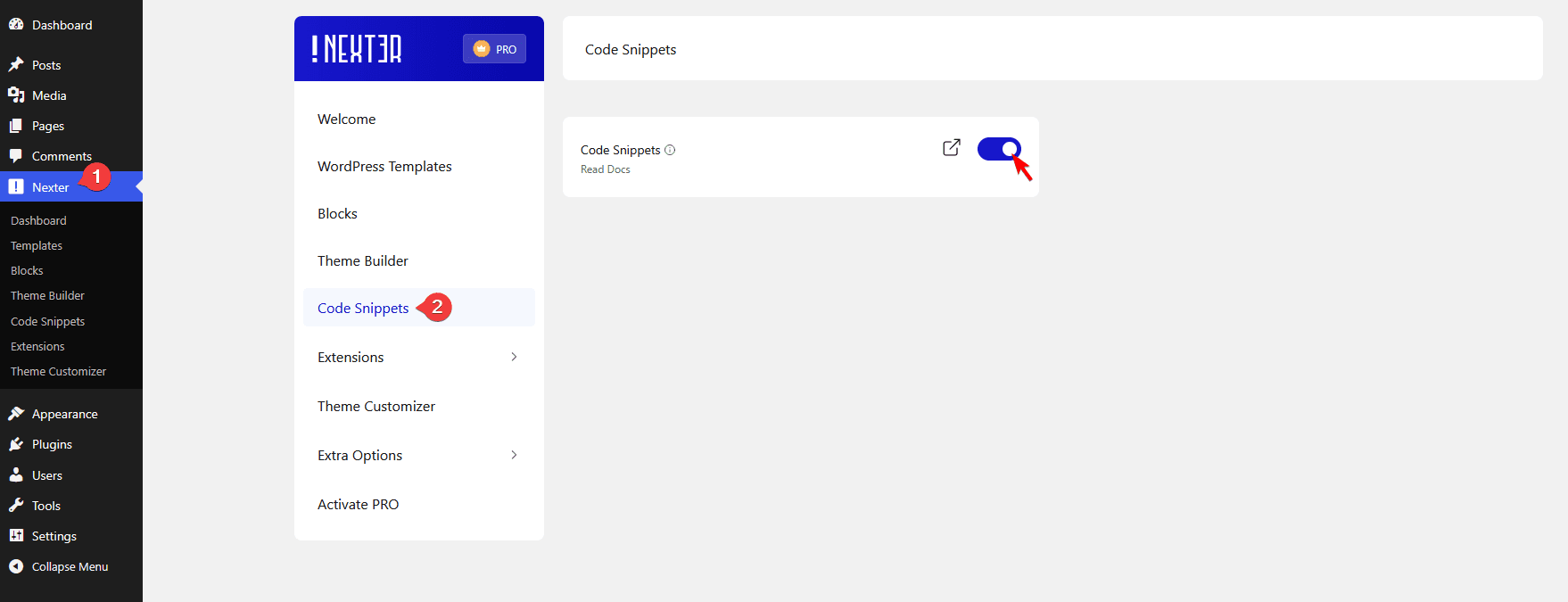1568x602 pixels.
Task: Open Templates under the Nexter menu
Action: 36,245
